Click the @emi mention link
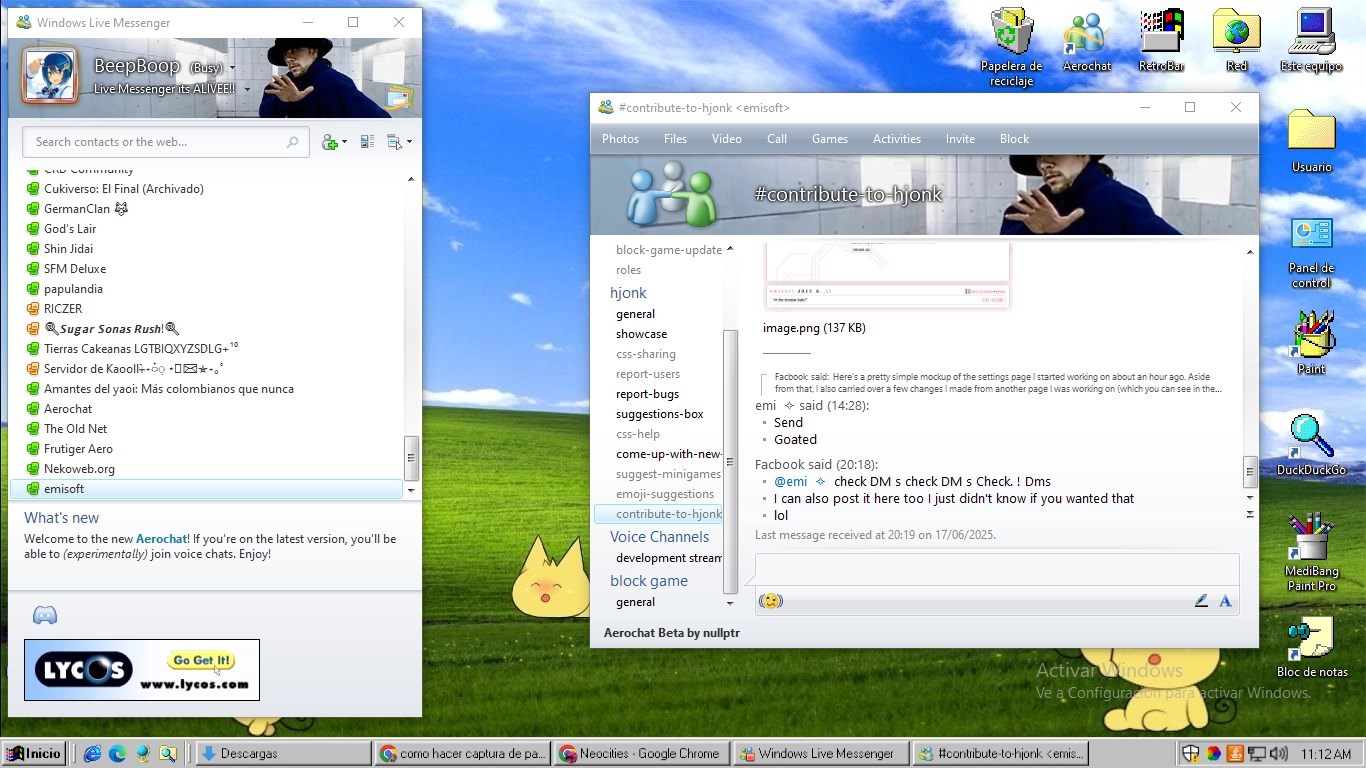This screenshot has height=768, width=1366. 791,482
